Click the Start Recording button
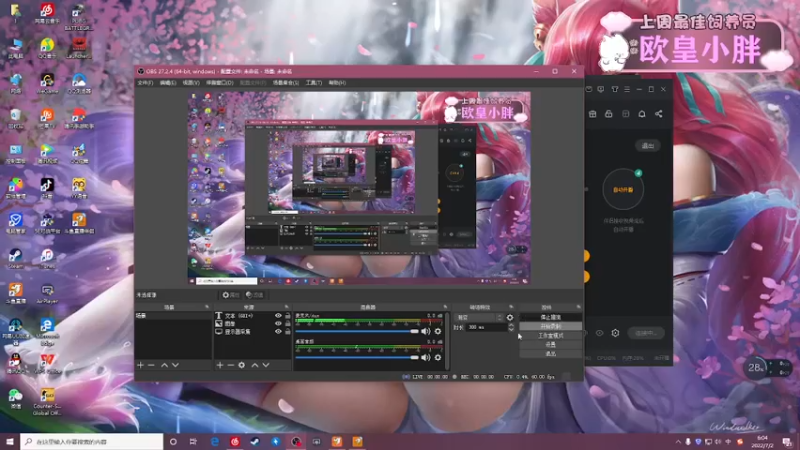 [551, 327]
